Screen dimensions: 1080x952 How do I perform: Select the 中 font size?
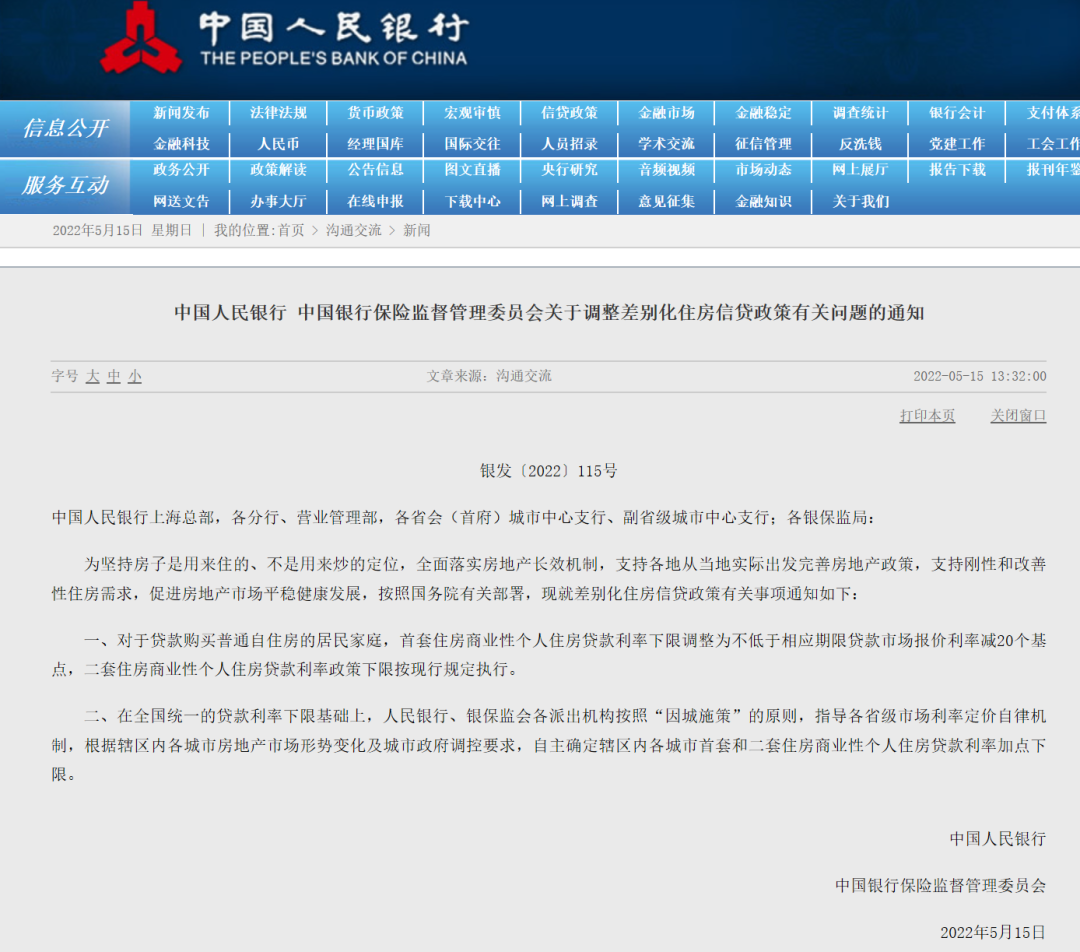[x=113, y=376]
